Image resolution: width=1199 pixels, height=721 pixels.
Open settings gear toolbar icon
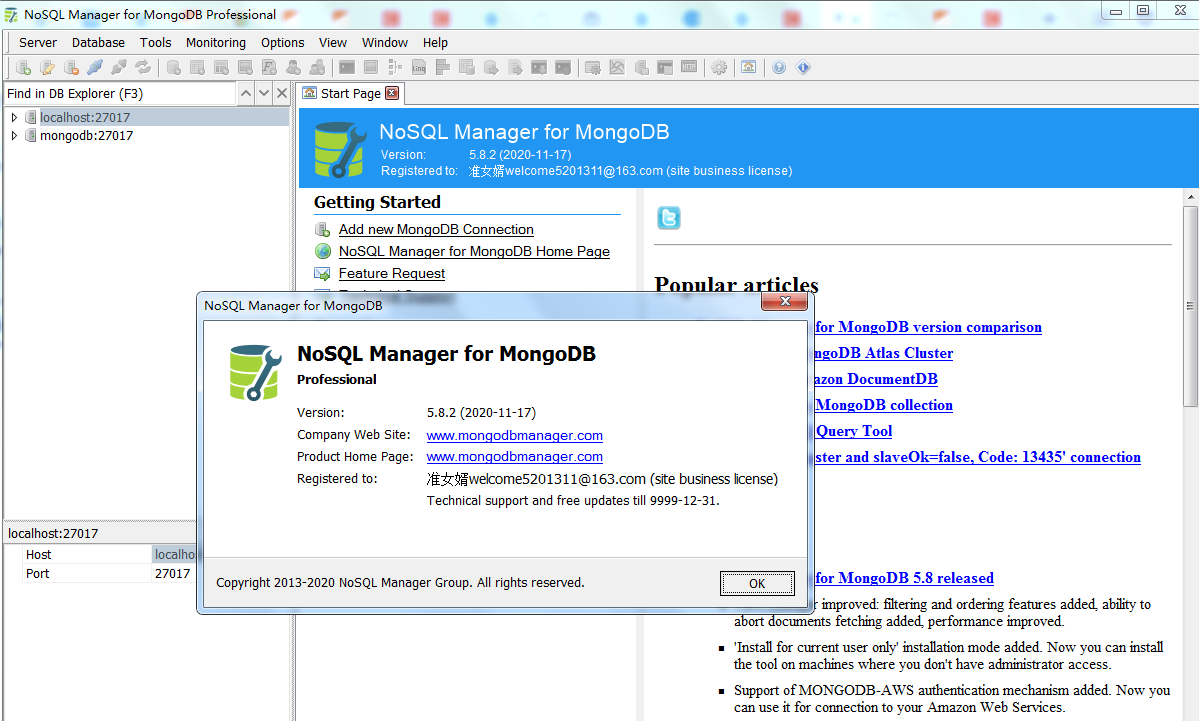click(x=719, y=68)
